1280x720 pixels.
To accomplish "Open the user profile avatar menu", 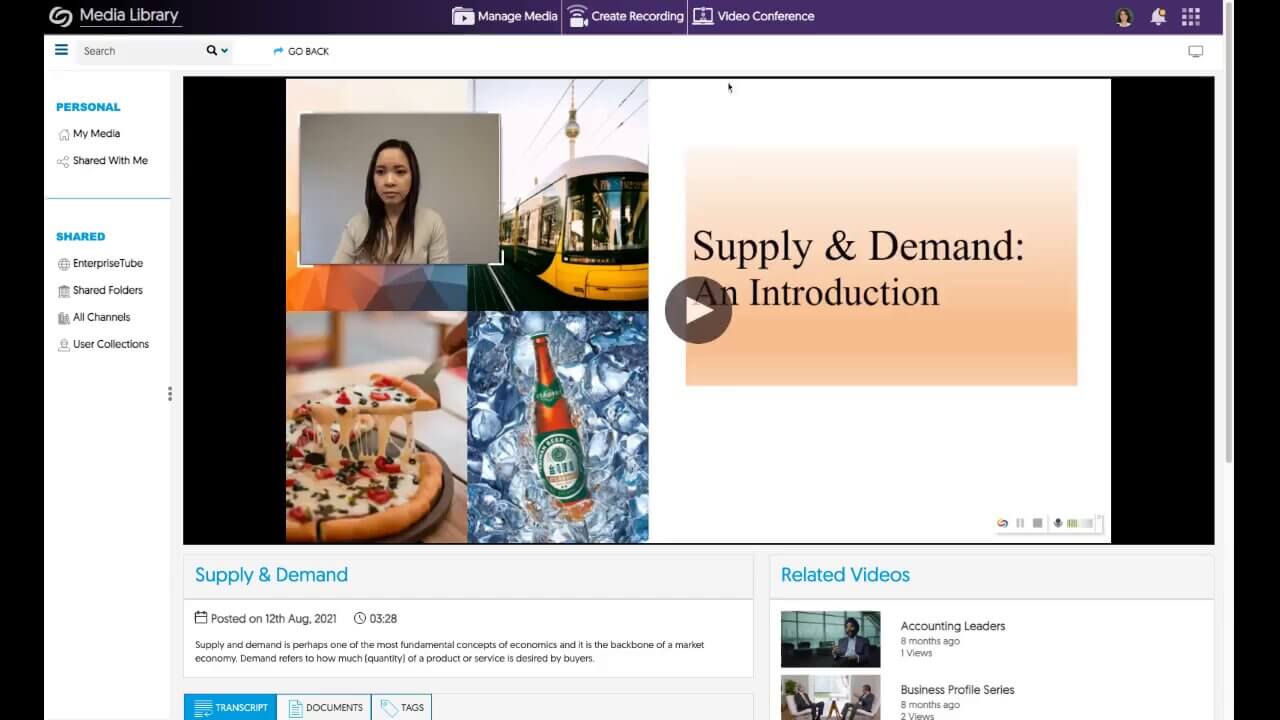I will pos(1124,17).
